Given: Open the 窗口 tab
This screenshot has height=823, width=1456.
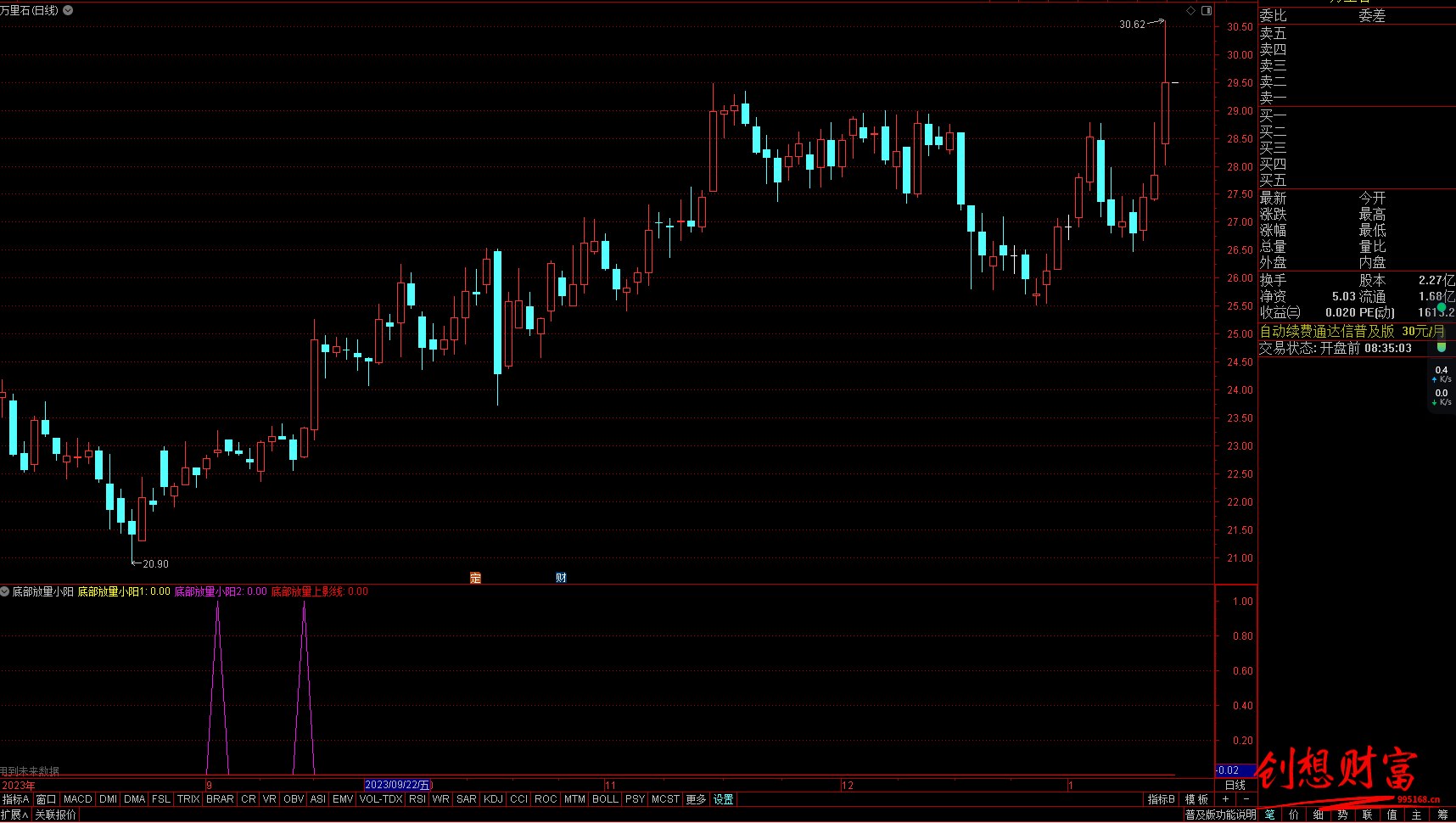Looking at the screenshot, I should (x=46, y=799).
